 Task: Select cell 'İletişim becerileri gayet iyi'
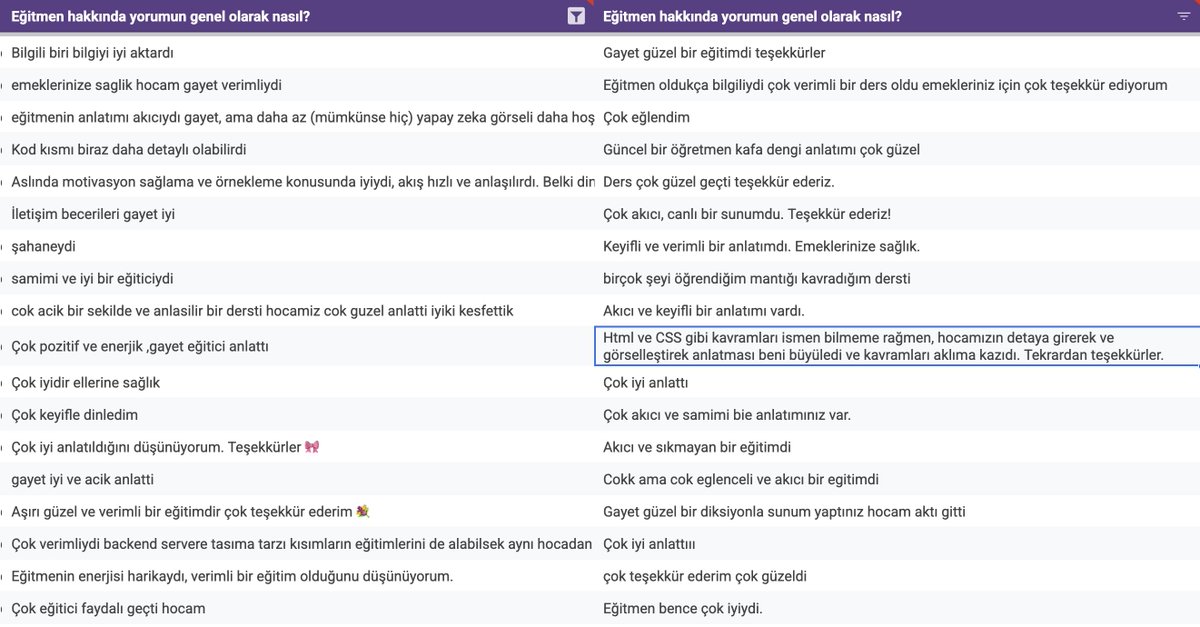[297, 214]
